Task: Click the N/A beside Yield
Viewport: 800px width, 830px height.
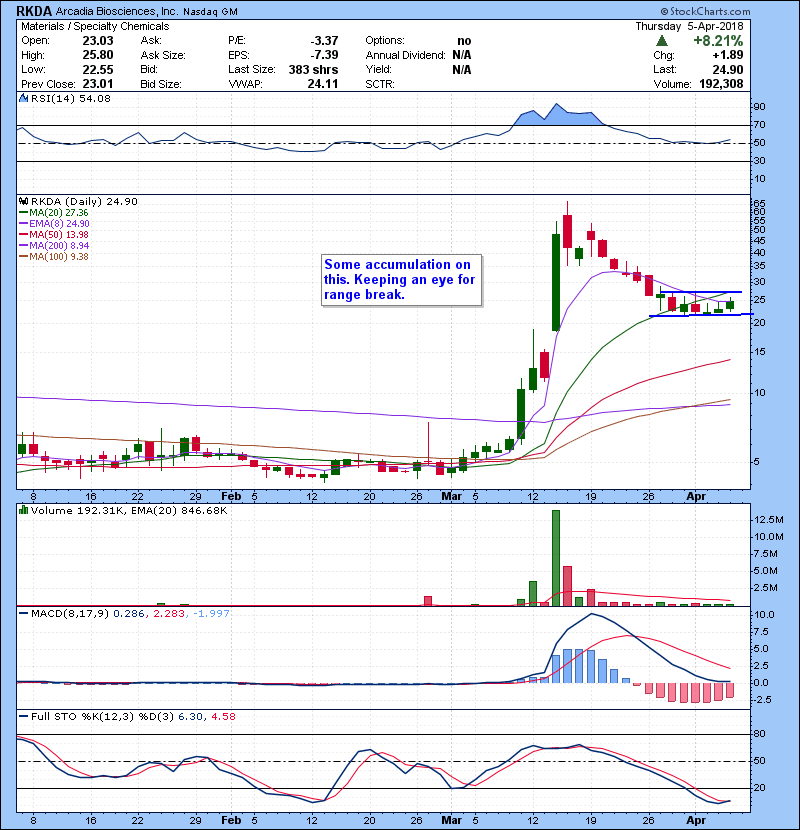Action: tap(462, 69)
